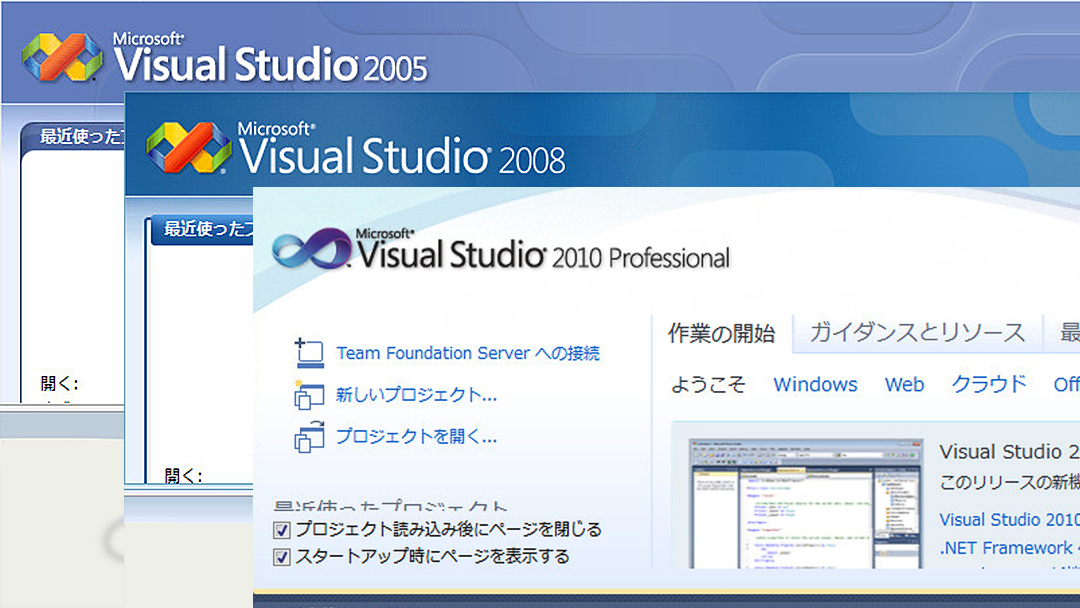Select the クラウド category link
The width and height of the screenshot is (1080, 608).
(x=988, y=384)
